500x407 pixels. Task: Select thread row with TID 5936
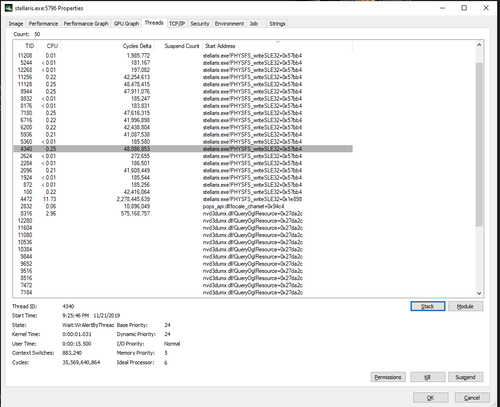(x=183, y=134)
